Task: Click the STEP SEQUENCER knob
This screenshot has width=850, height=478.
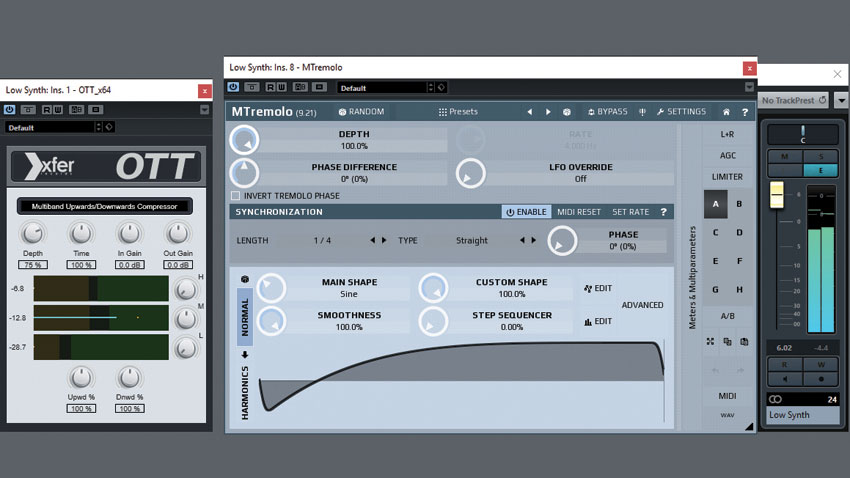Action: click(x=433, y=321)
